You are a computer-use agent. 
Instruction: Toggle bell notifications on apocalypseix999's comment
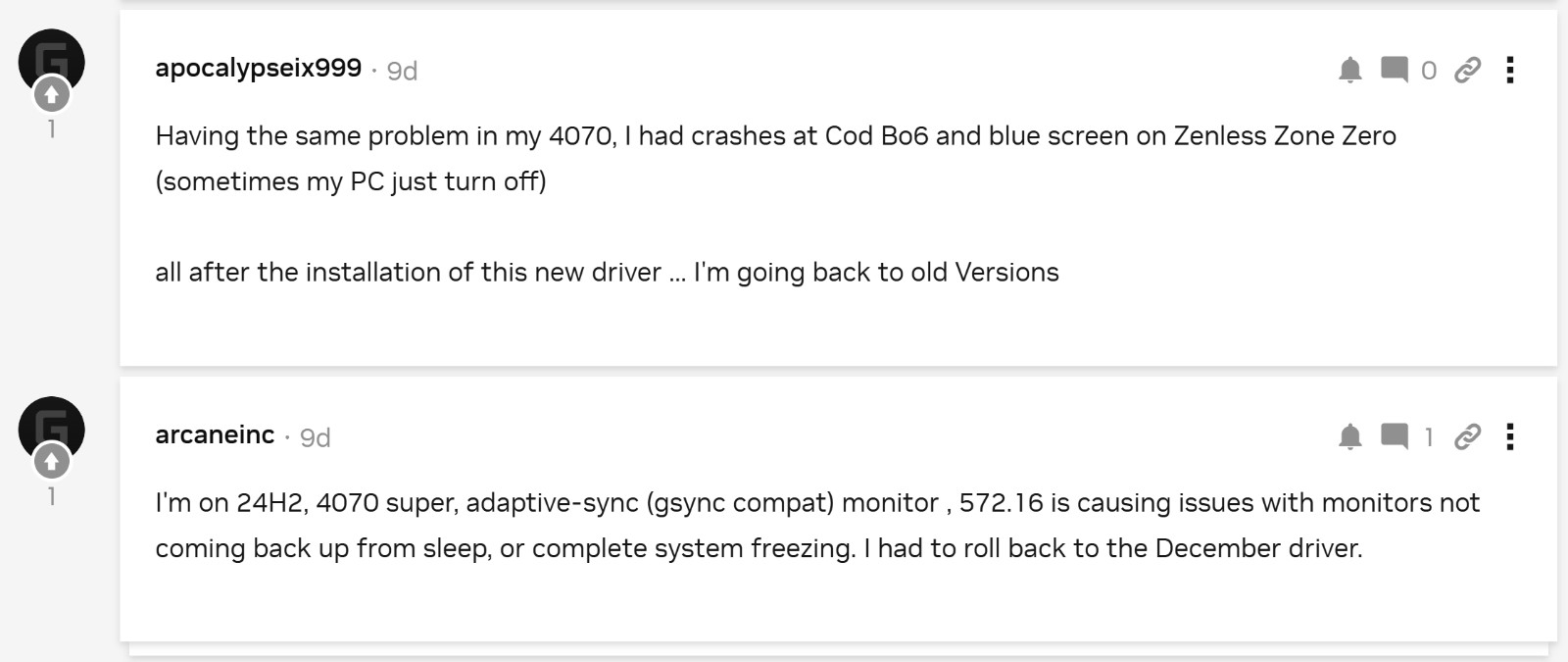point(1349,70)
